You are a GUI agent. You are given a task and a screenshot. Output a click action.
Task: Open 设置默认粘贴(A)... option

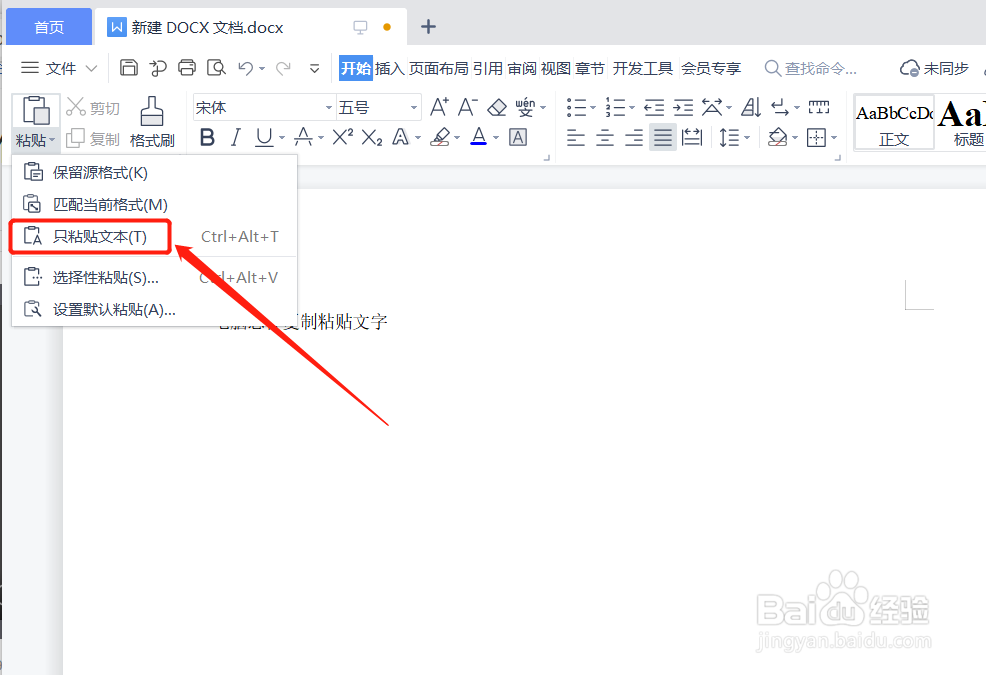154,310
